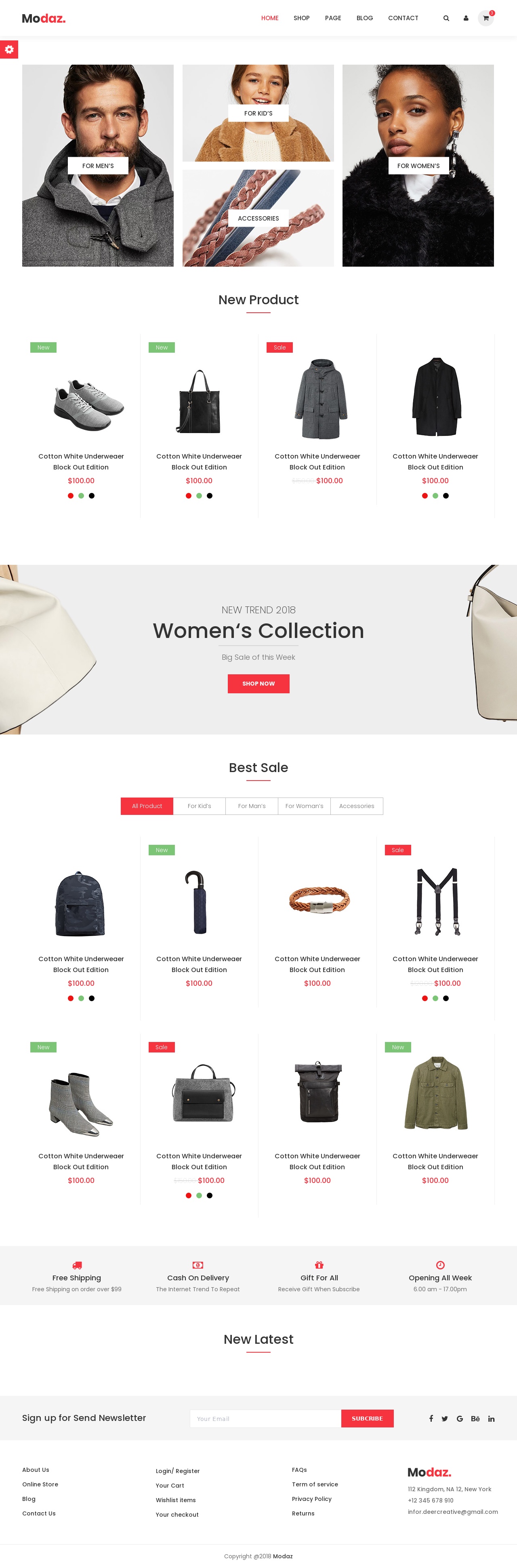Pick black color for suspenders product
517x1568 pixels.
pyautogui.click(x=446, y=998)
